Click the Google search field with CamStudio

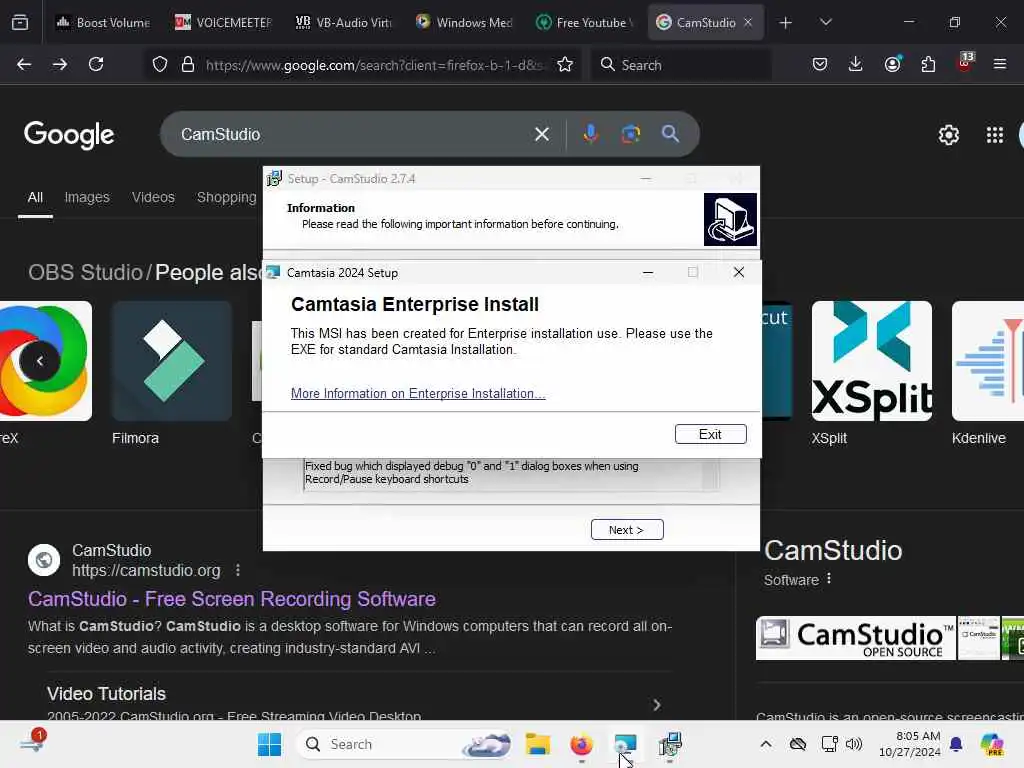pyautogui.click(x=353, y=134)
